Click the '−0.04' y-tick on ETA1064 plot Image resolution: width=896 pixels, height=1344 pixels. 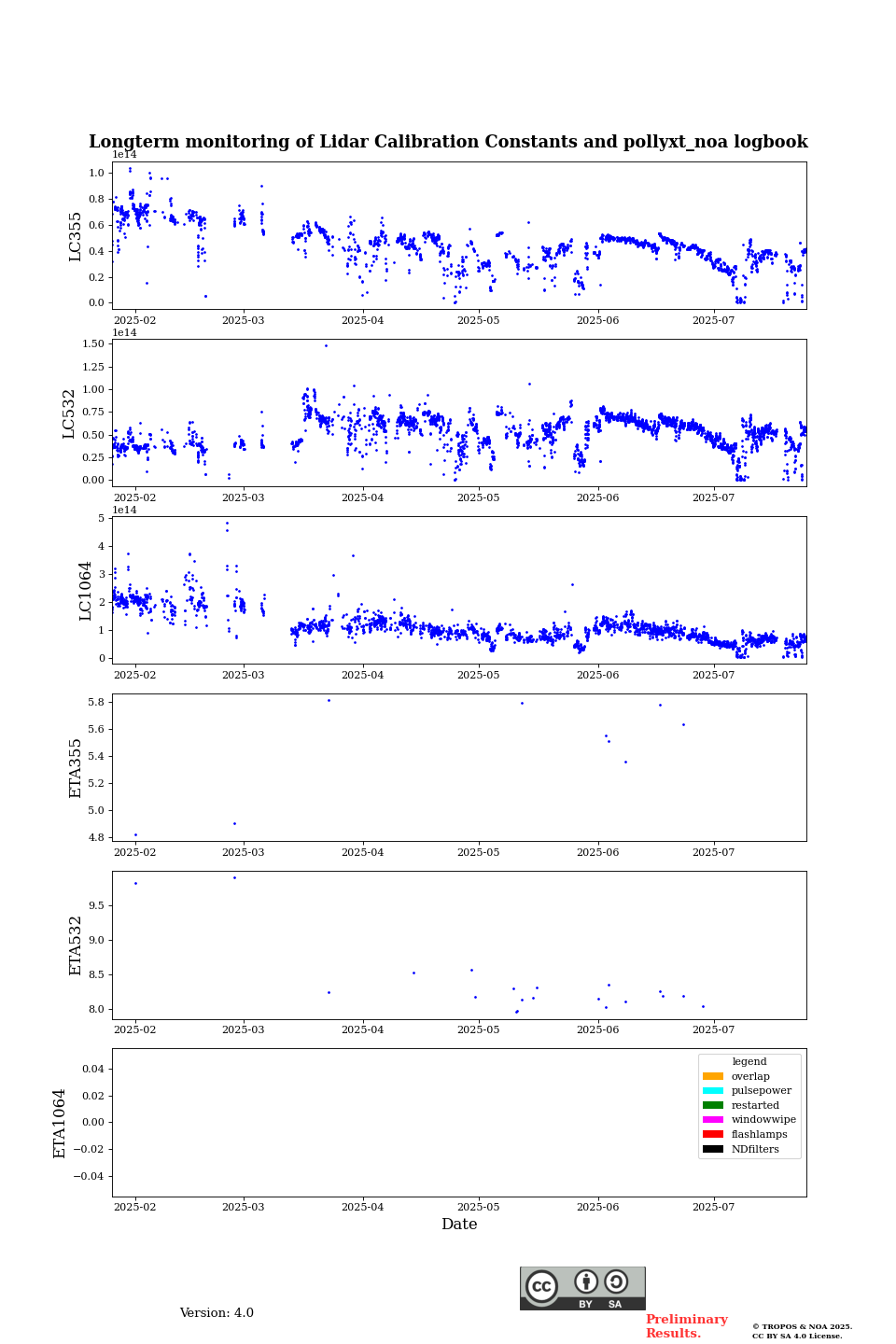click(89, 1176)
